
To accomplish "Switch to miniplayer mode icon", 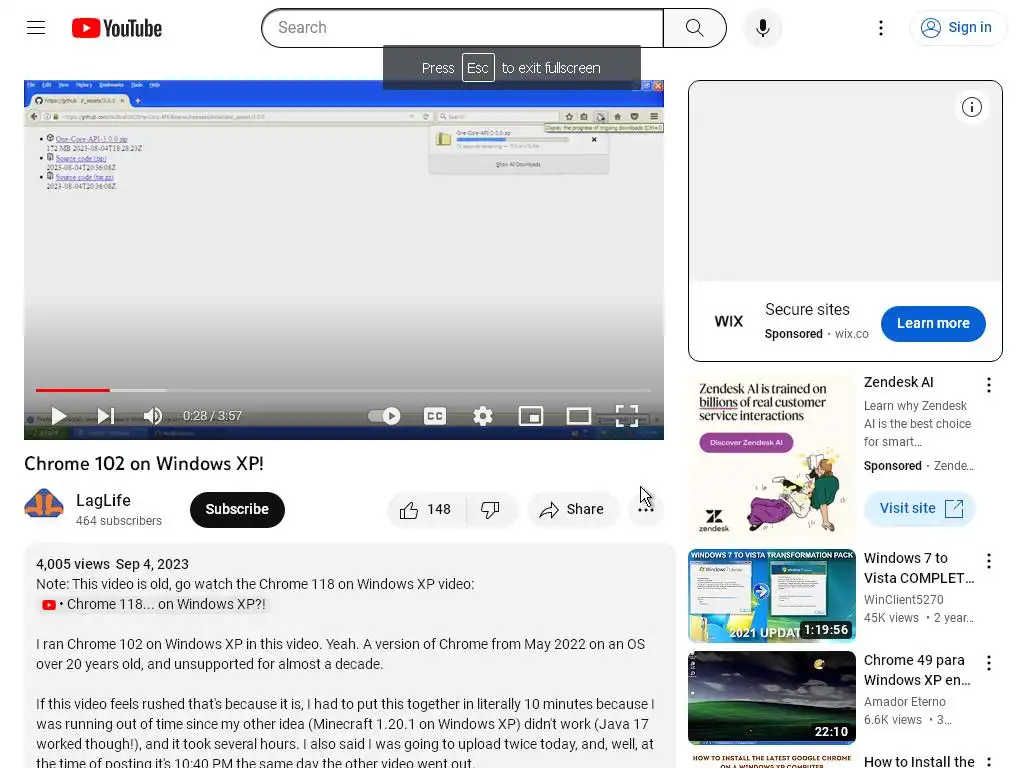I will [531, 416].
